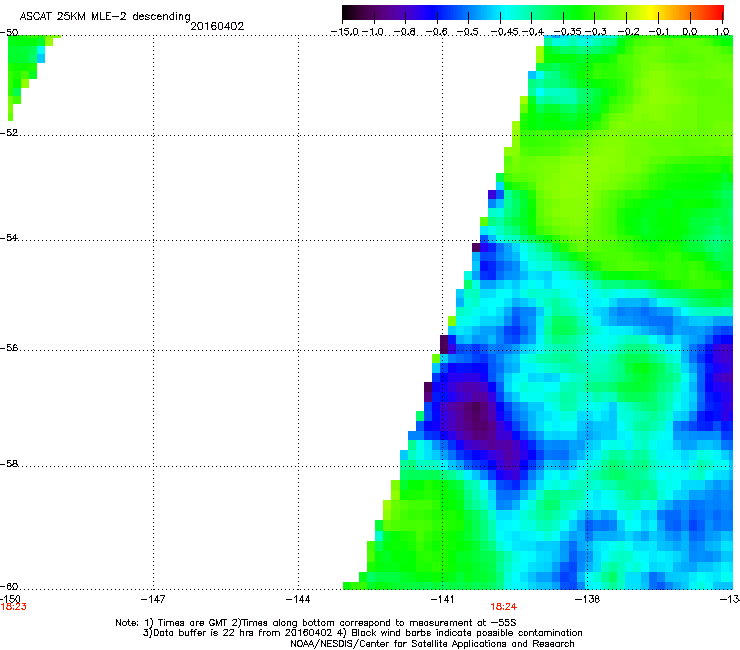Click the red 18:23 time label
740x650 pixels.
[13, 607]
